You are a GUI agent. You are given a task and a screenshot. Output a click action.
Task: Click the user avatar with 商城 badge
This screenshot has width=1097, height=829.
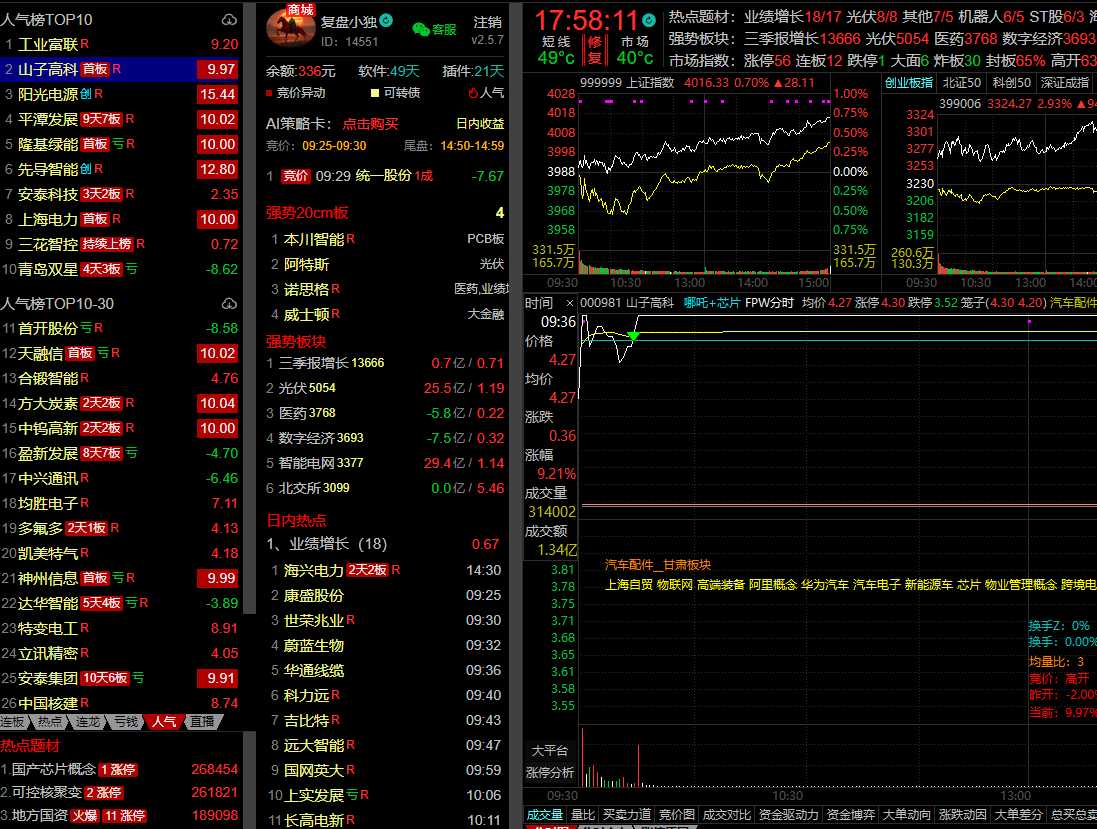(x=291, y=25)
